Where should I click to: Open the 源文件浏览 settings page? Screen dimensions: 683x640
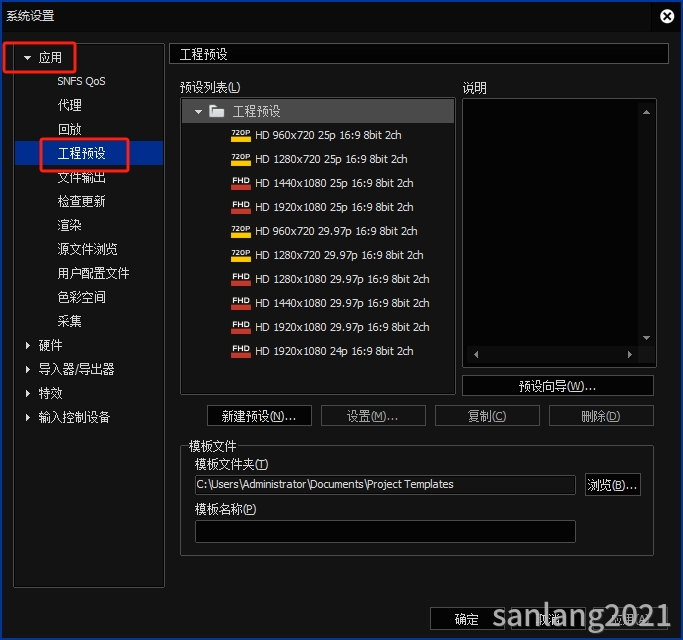tap(88, 249)
